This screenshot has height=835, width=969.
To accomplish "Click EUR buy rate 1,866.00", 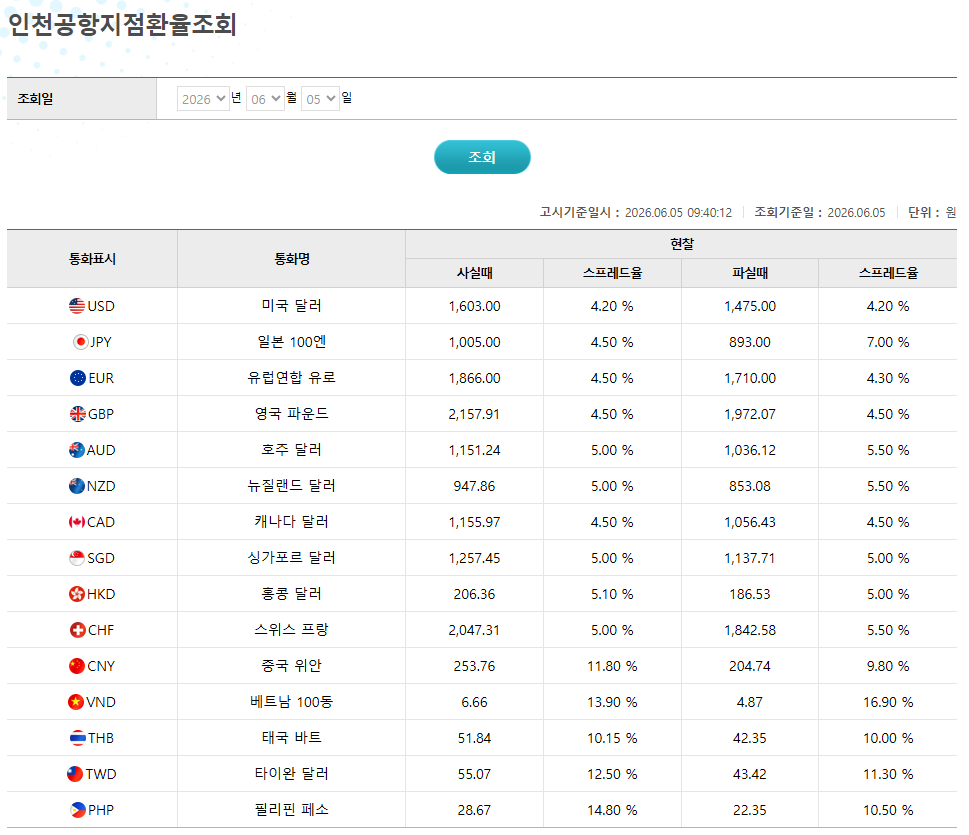I will (x=475, y=378).
